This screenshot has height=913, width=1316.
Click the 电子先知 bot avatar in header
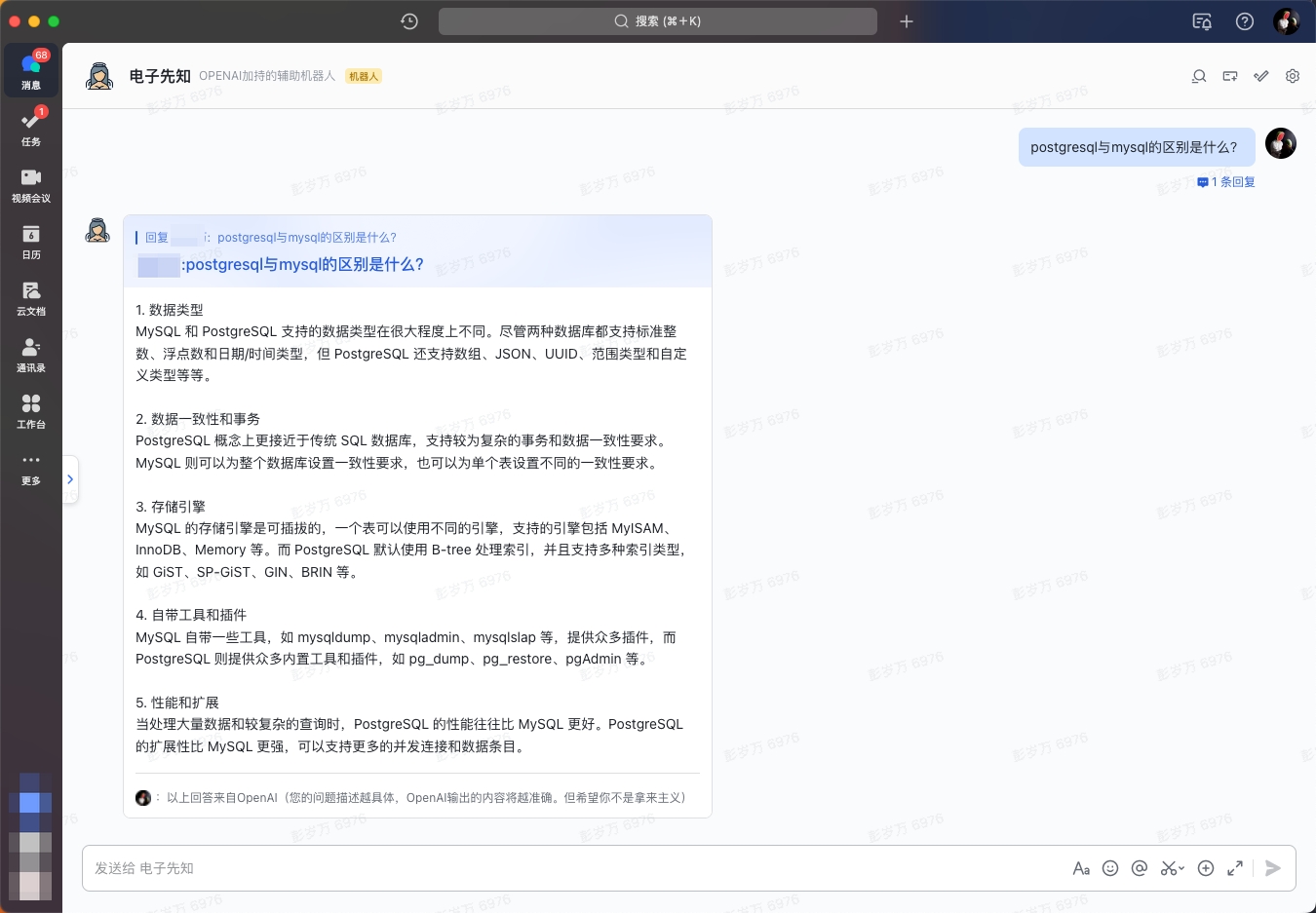click(x=99, y=76)
